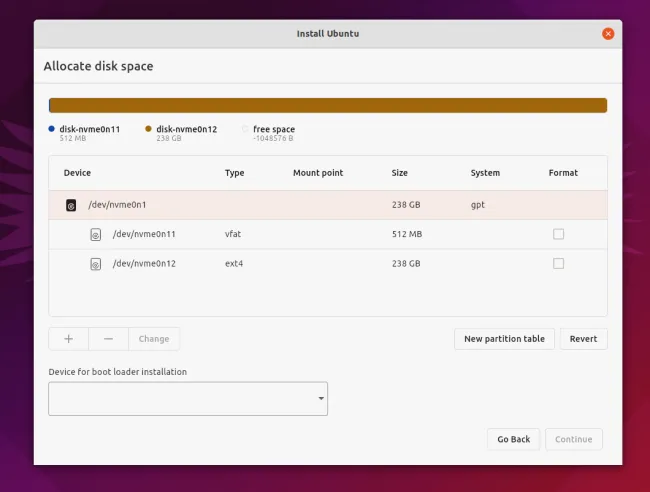This screenshot has height=492, width=650.
Task: Click the Change partition button
Action: (154, 339)
